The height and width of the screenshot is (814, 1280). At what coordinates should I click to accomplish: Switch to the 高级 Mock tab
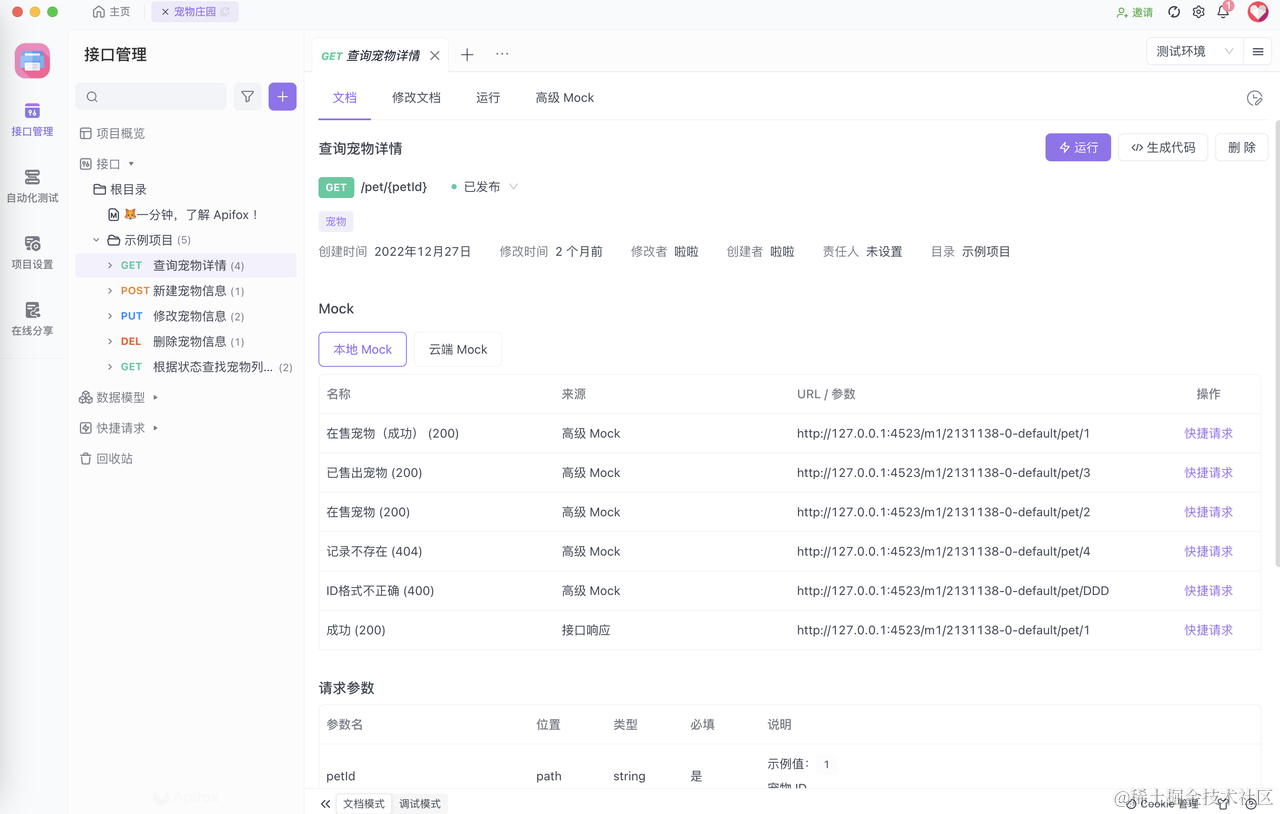[564, 98]
